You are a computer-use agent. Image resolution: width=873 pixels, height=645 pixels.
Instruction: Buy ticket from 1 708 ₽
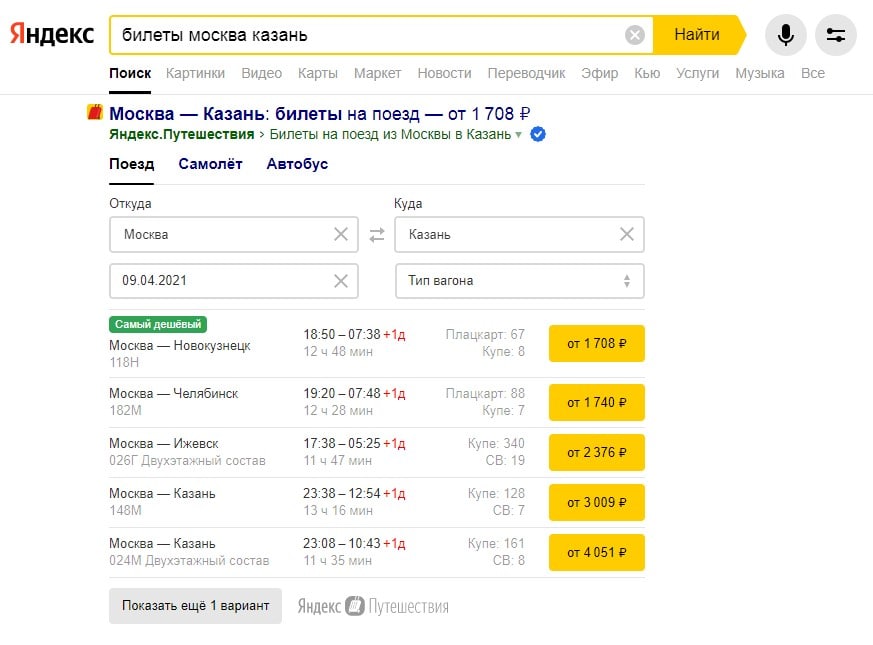click(596, 343)
